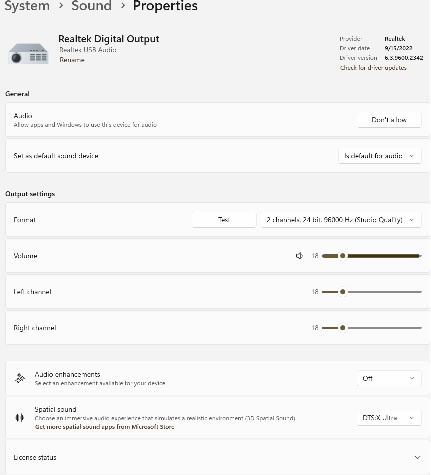Get more spatial sound apps from Store

tap(104, 427)
